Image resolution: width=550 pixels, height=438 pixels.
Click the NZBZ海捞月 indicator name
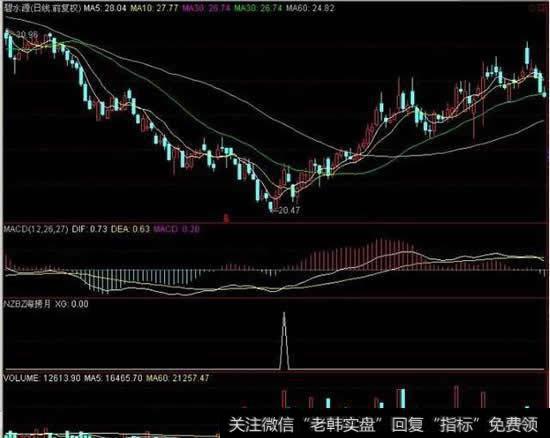(27, 304)
